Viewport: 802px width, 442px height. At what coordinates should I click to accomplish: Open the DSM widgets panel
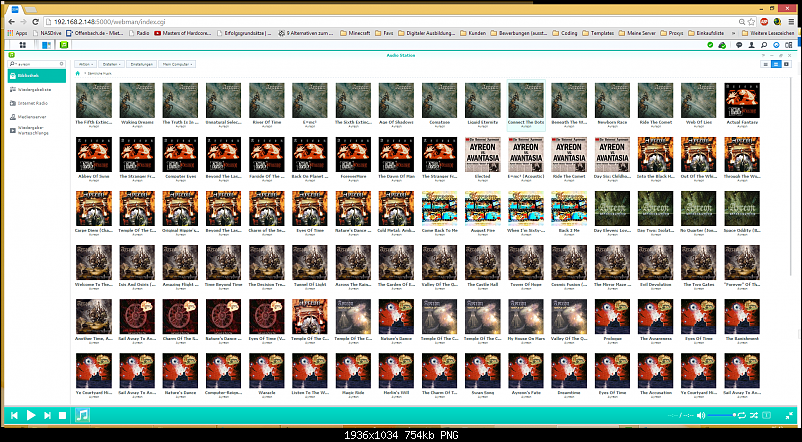[x=788, y=45]
